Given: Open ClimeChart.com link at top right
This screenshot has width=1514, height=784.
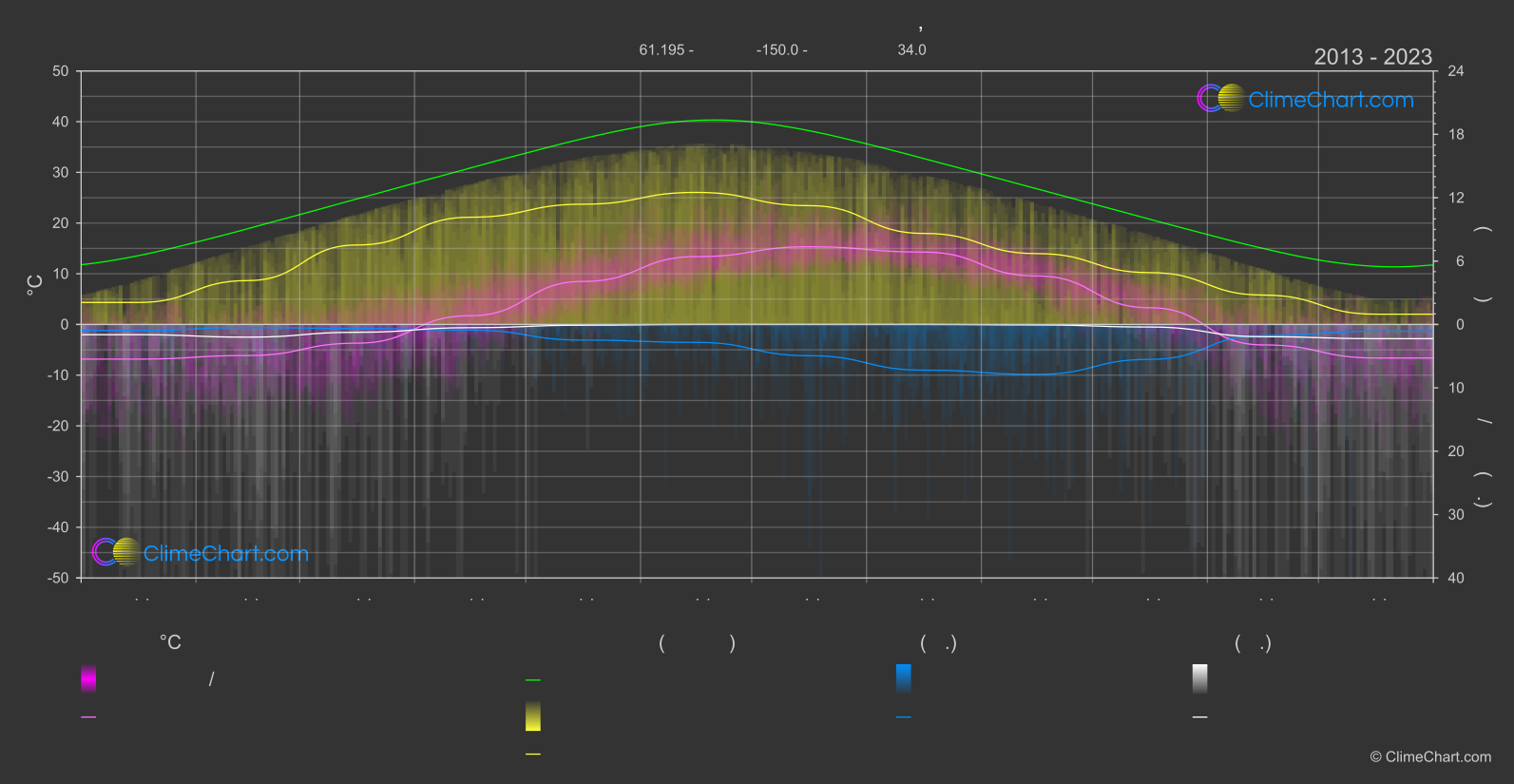Looking at the screenshot, I should tap(1331, 100).
